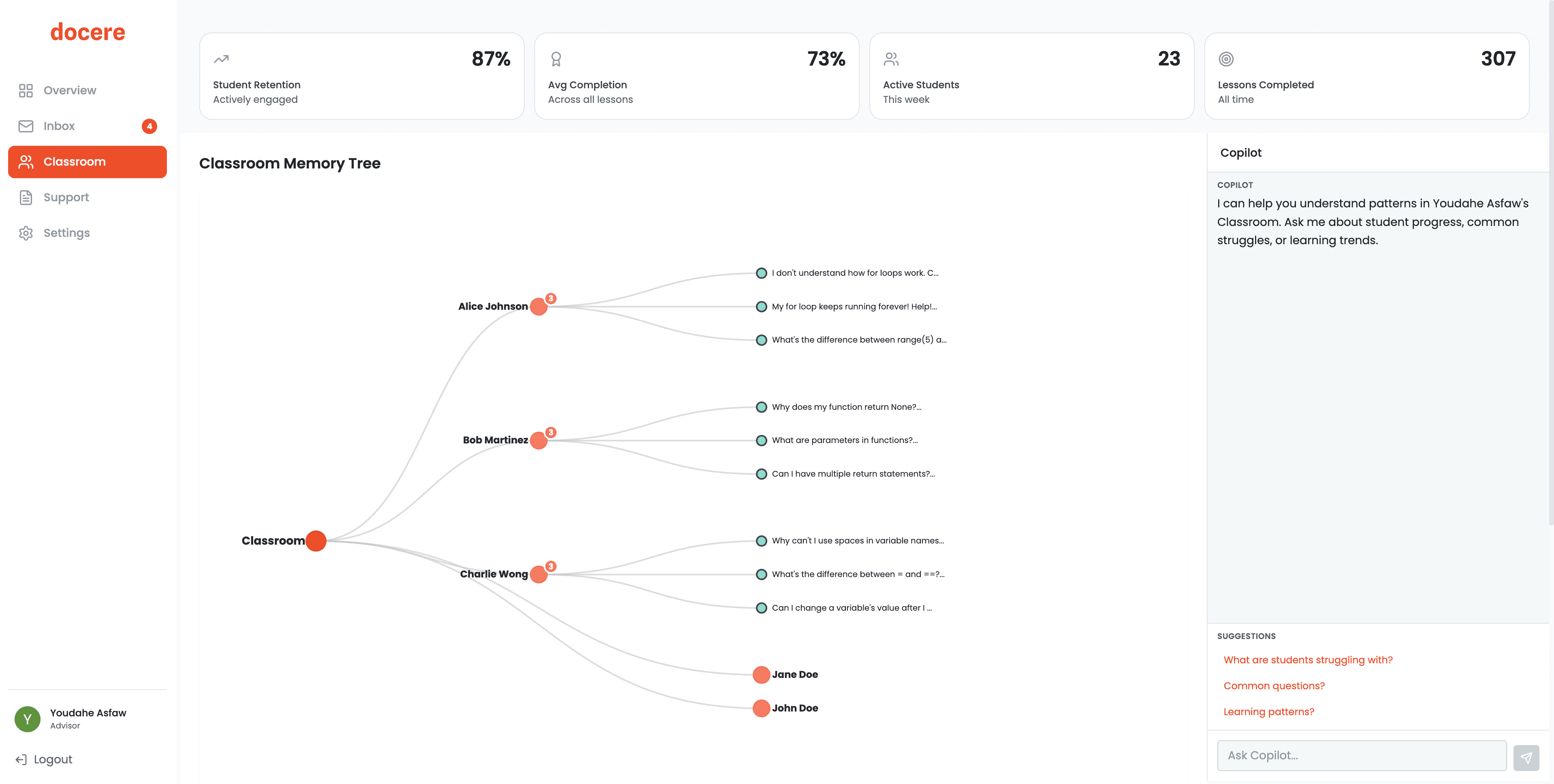Click the user avatar with letter Y
The height and width of the screenshot is (784, 1554).
coord(27,719)
